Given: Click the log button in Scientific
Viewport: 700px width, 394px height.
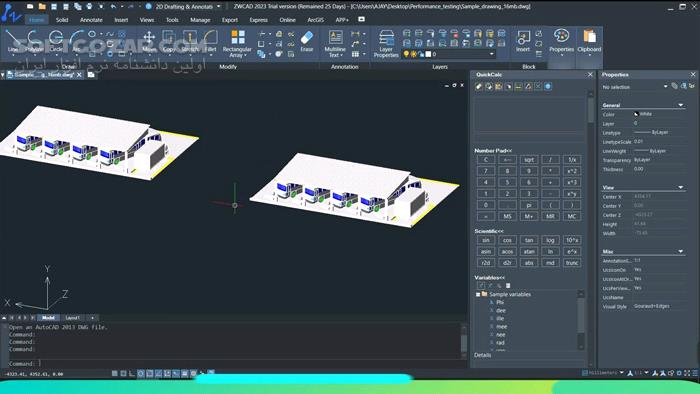Looking at the screenshot, I should pyautogui.click(x=550, y=240).
